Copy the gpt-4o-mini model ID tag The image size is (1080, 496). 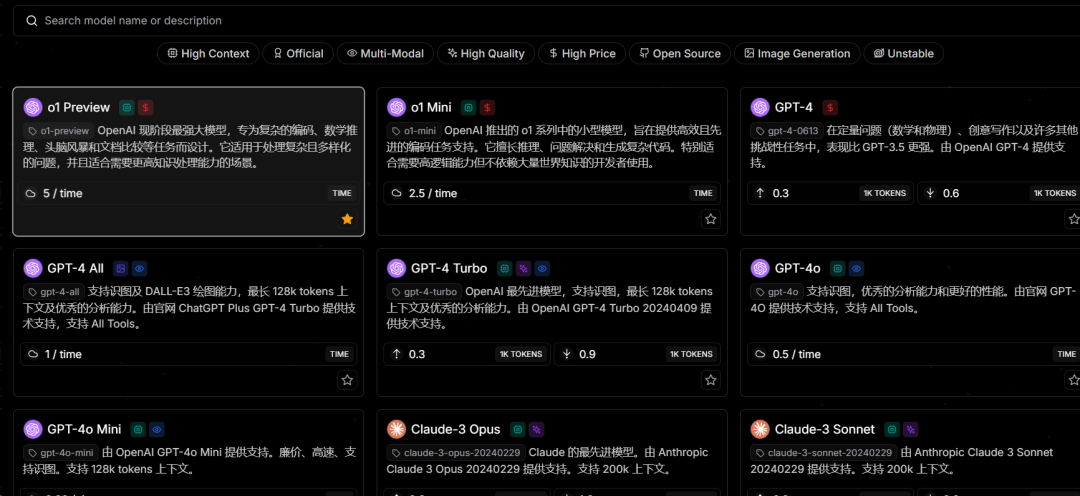coord(61,453)
